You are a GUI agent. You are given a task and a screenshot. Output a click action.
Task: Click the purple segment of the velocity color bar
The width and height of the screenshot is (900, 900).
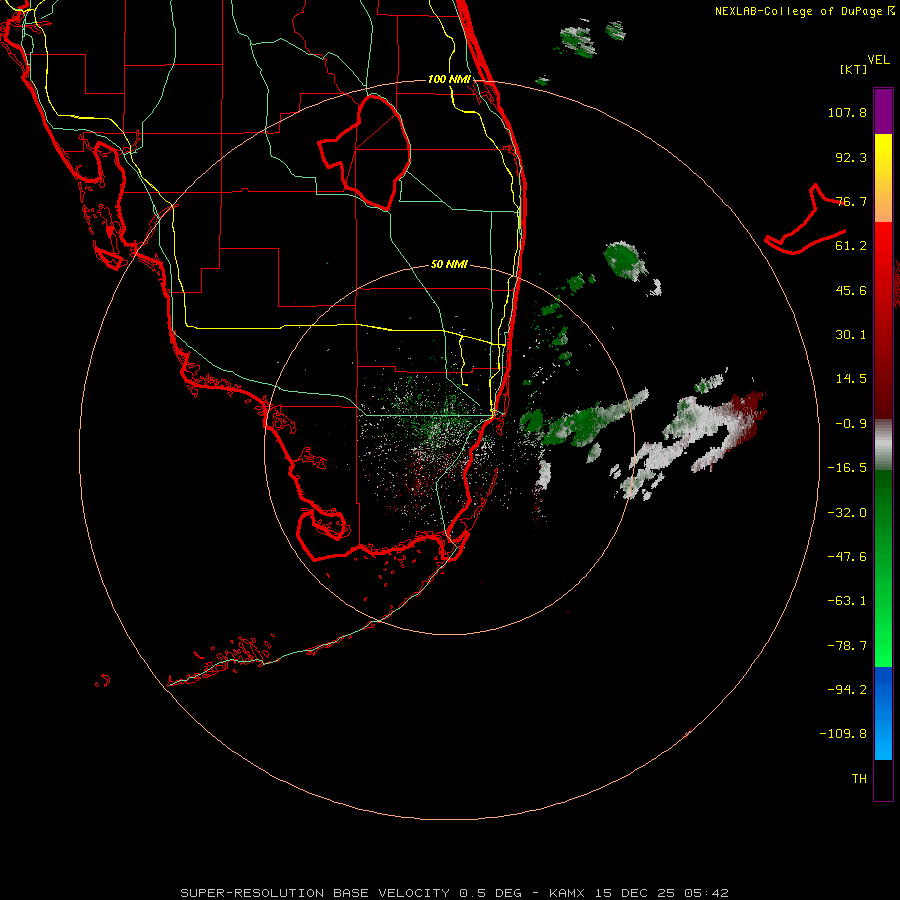[883, 111]
